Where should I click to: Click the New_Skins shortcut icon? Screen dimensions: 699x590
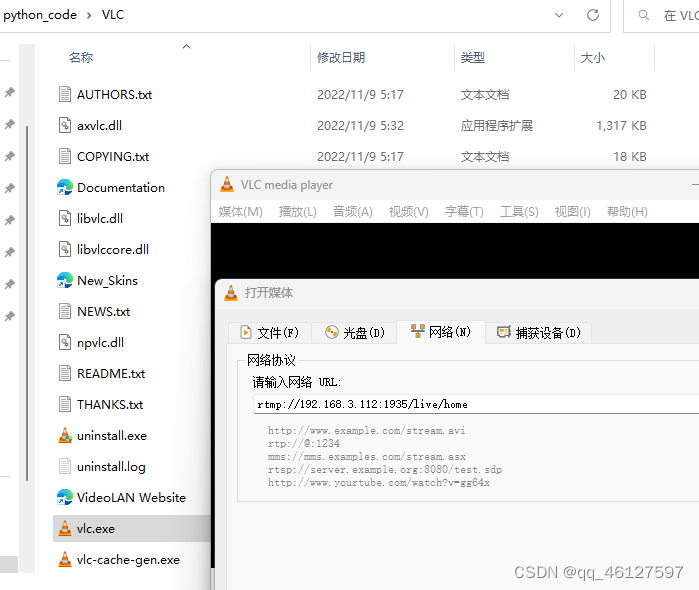pyautogui.click(x=65, y=281)
